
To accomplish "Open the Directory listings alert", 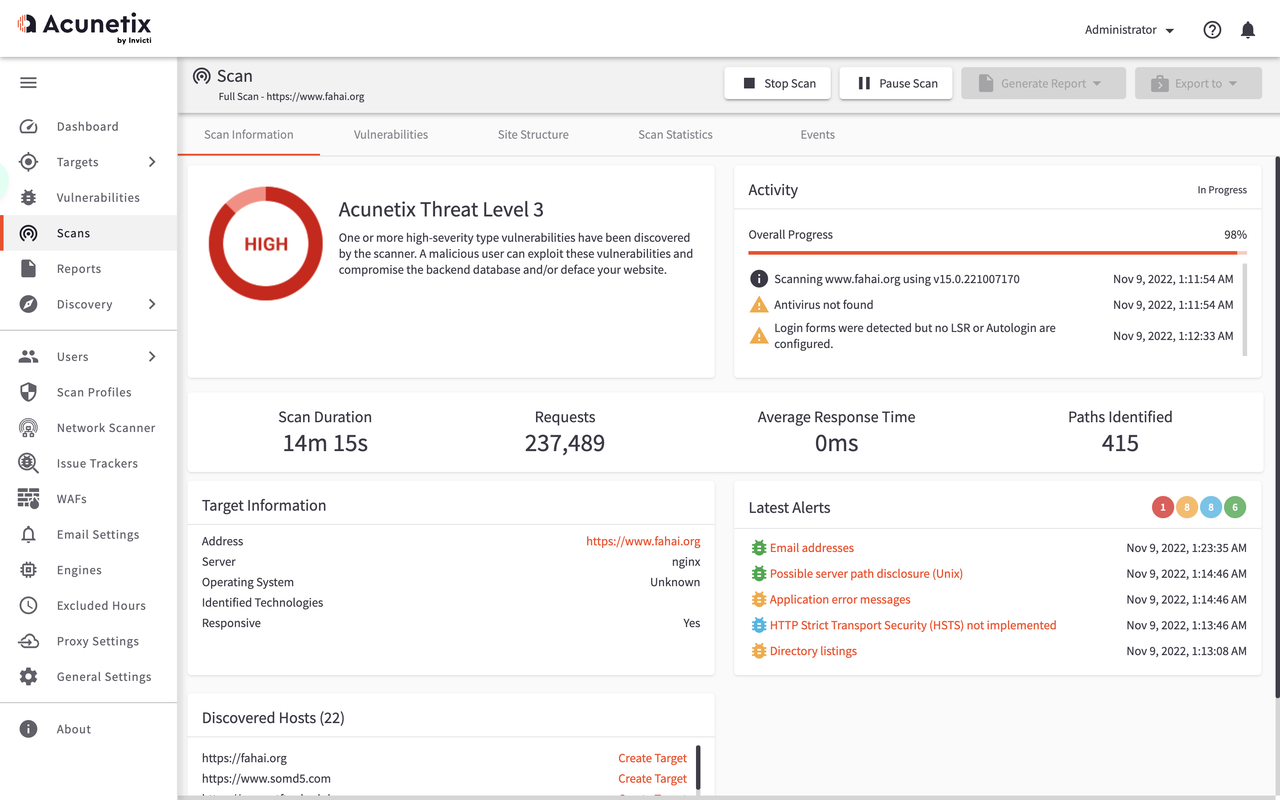I will pyautogui.click(x=813, y=651).
